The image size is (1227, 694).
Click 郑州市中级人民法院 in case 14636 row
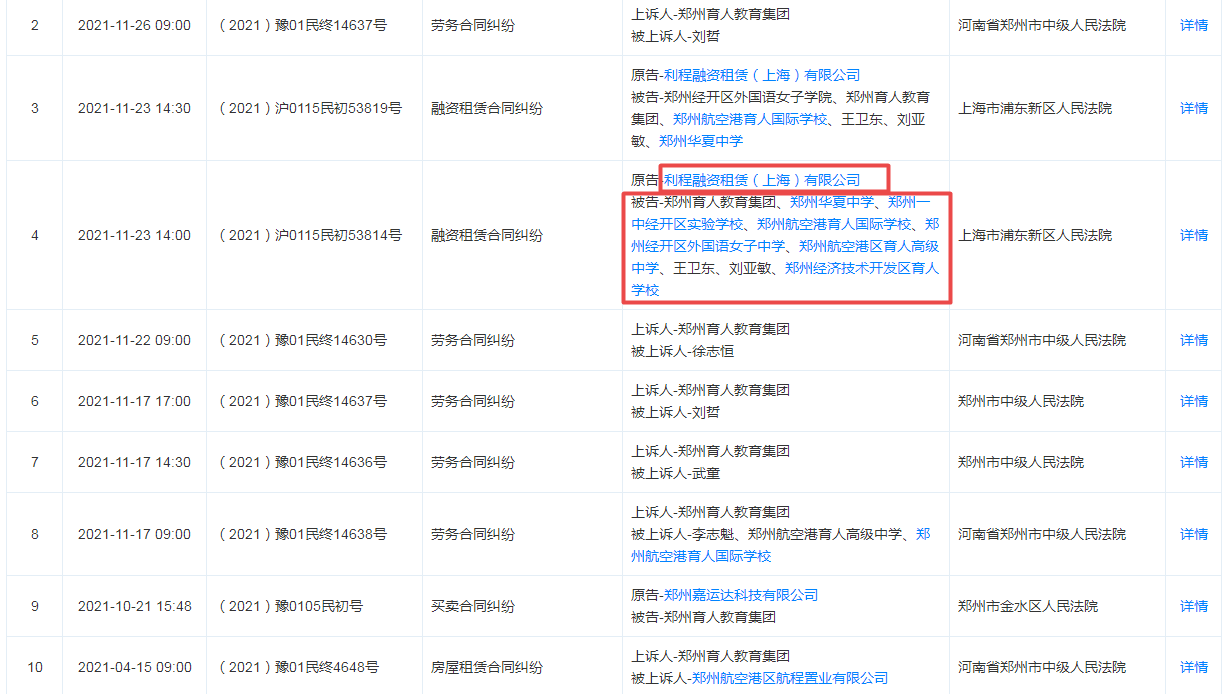pyautogui.click(x=1020, y=462)
